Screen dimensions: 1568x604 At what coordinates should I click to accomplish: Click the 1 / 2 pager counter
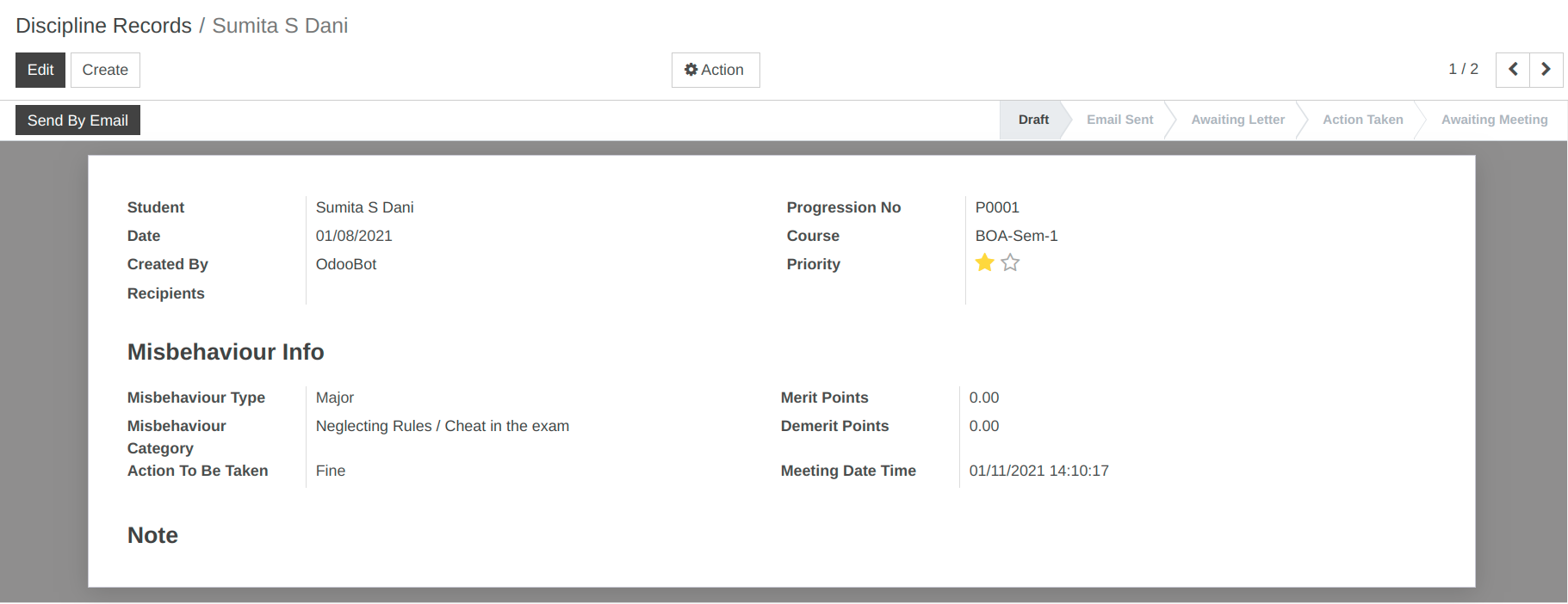coord(1463,69)
